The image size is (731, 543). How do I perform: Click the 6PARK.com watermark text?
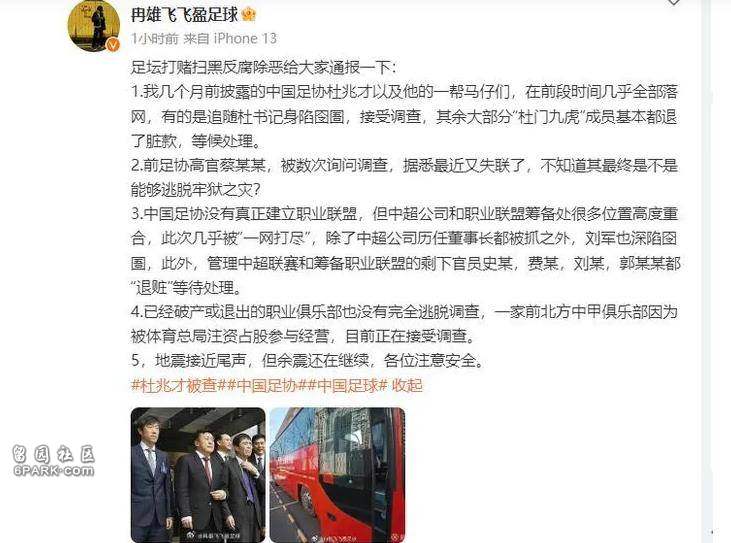[x=54, y=470]
